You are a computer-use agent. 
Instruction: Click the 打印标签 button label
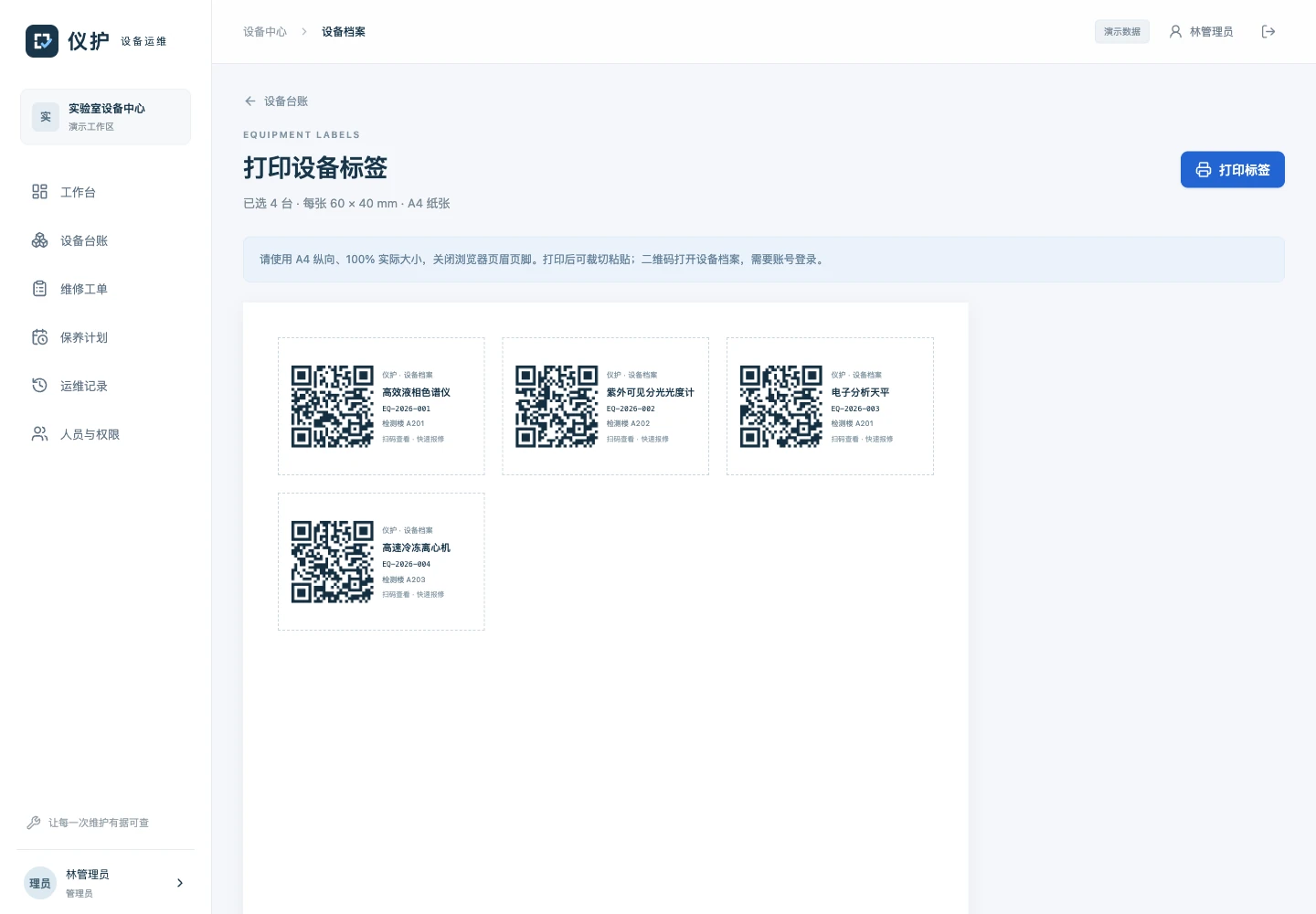(x=1245, y=170)
